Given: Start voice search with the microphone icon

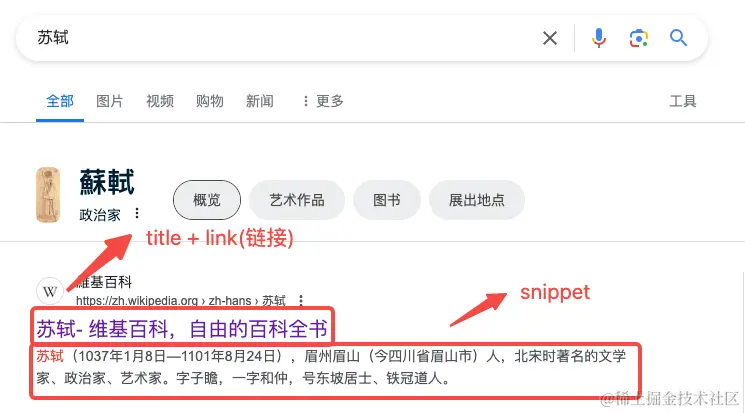Looking at the screenshot, I should click(599, 38).
